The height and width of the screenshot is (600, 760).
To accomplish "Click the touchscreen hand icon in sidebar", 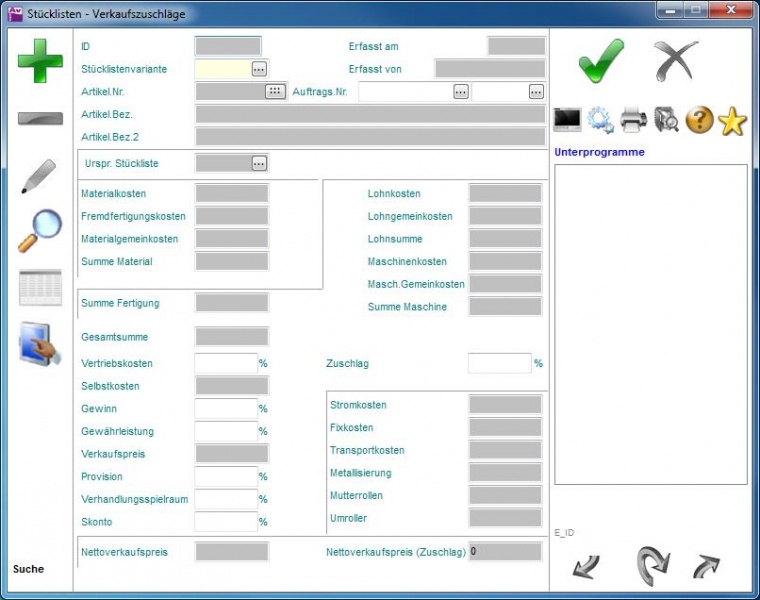I will point(40,345).
